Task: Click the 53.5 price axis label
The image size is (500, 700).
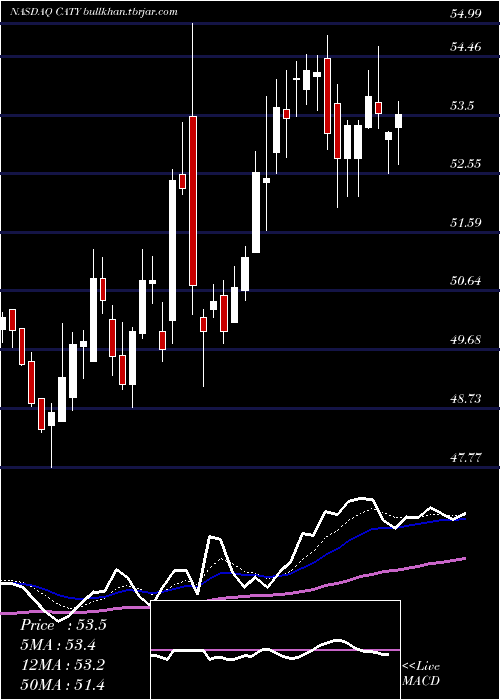Action: 462,106
